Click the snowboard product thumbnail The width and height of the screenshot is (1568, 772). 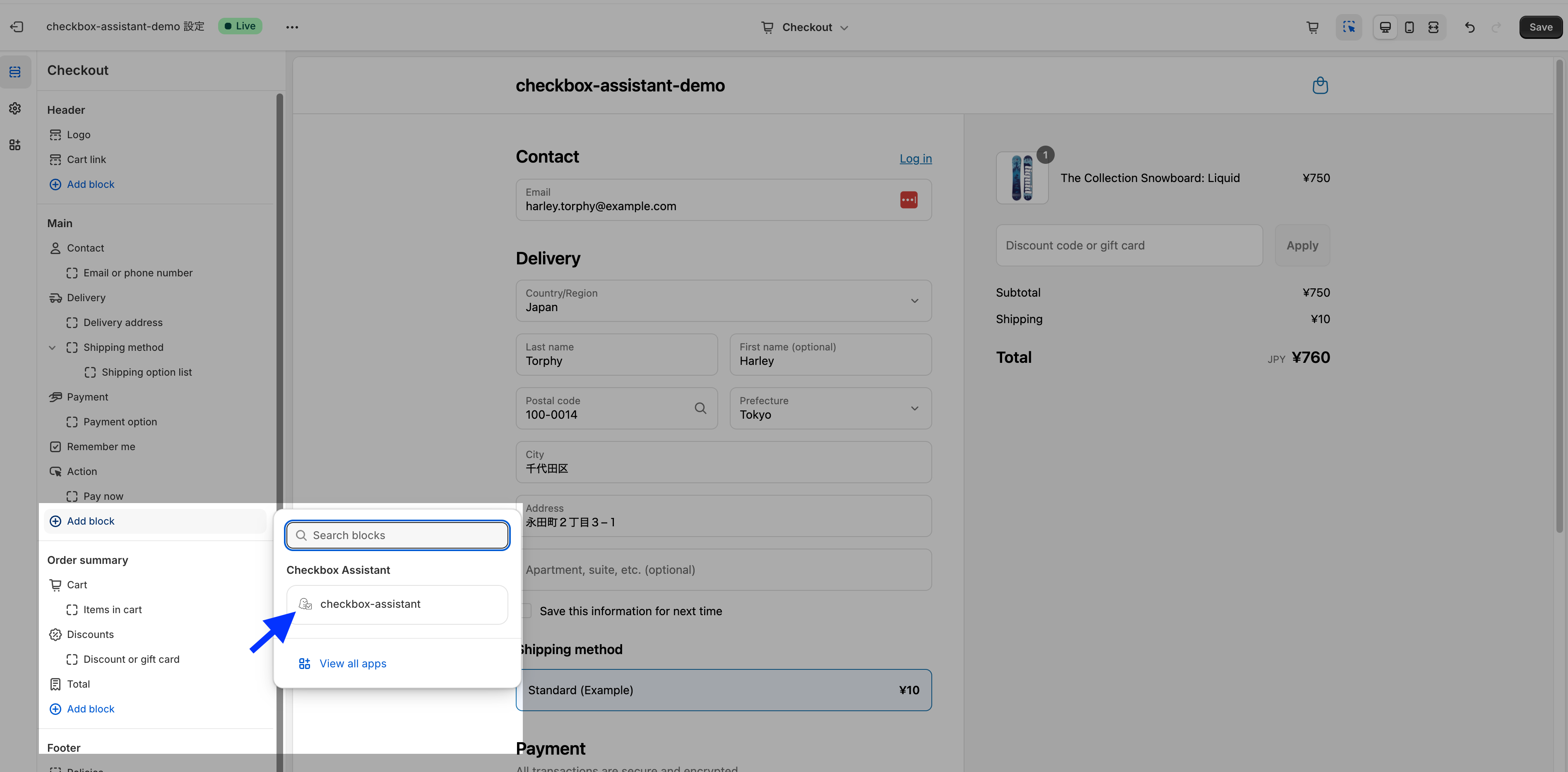click(1022, 177)
